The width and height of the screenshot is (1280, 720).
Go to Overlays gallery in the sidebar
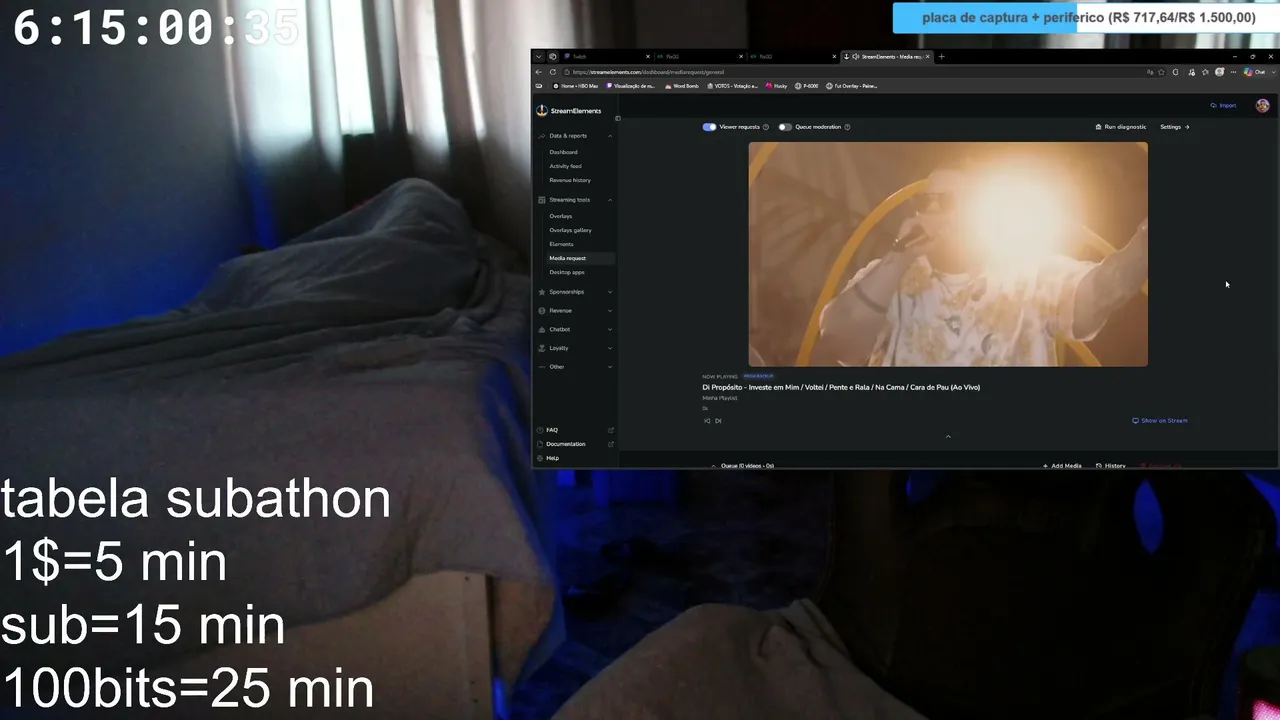coord(570,230)
